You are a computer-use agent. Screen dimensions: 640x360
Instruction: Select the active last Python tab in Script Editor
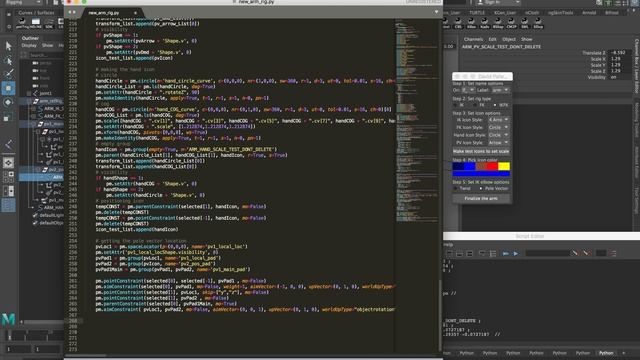pos(606,353)
